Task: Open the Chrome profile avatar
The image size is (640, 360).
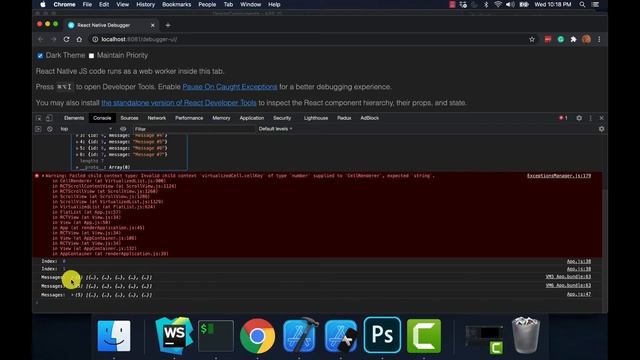Action: click(x=587, y=40)
